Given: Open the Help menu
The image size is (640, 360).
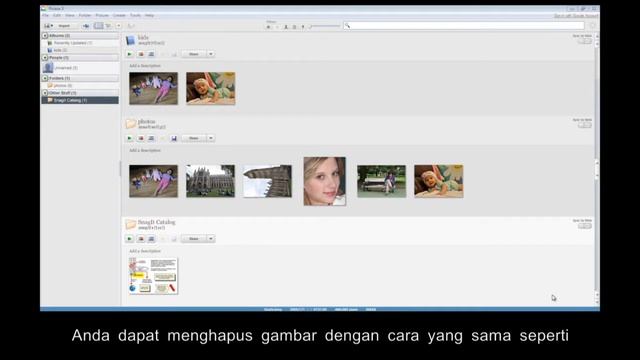Looking at the screenshot, I should tap(149, 16).
